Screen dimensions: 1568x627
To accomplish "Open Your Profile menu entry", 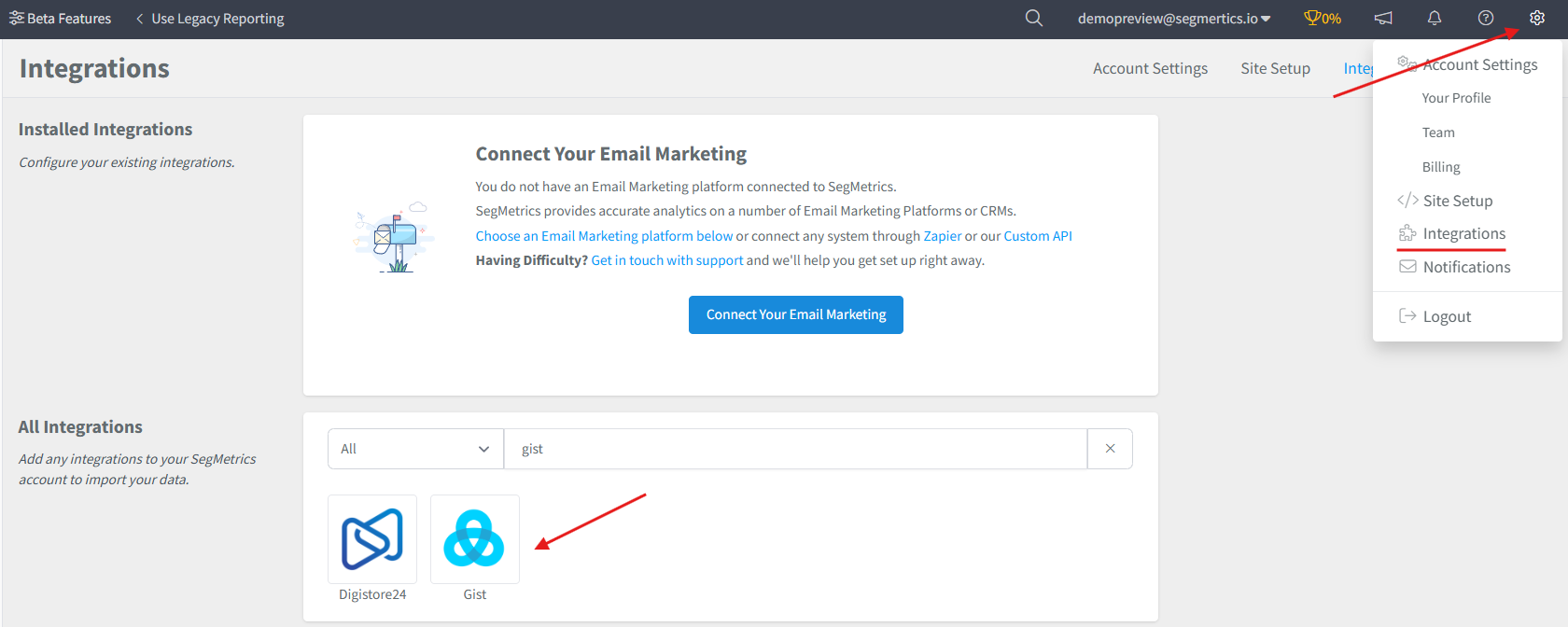I will tap(1456, 98).
